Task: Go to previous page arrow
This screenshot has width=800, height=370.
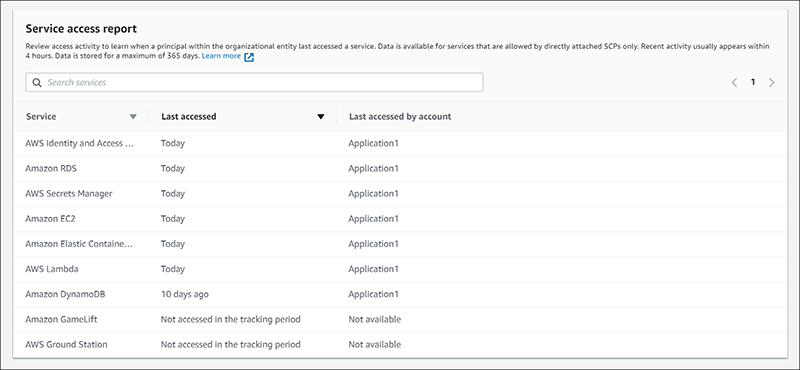Action: tap(734, 82)
